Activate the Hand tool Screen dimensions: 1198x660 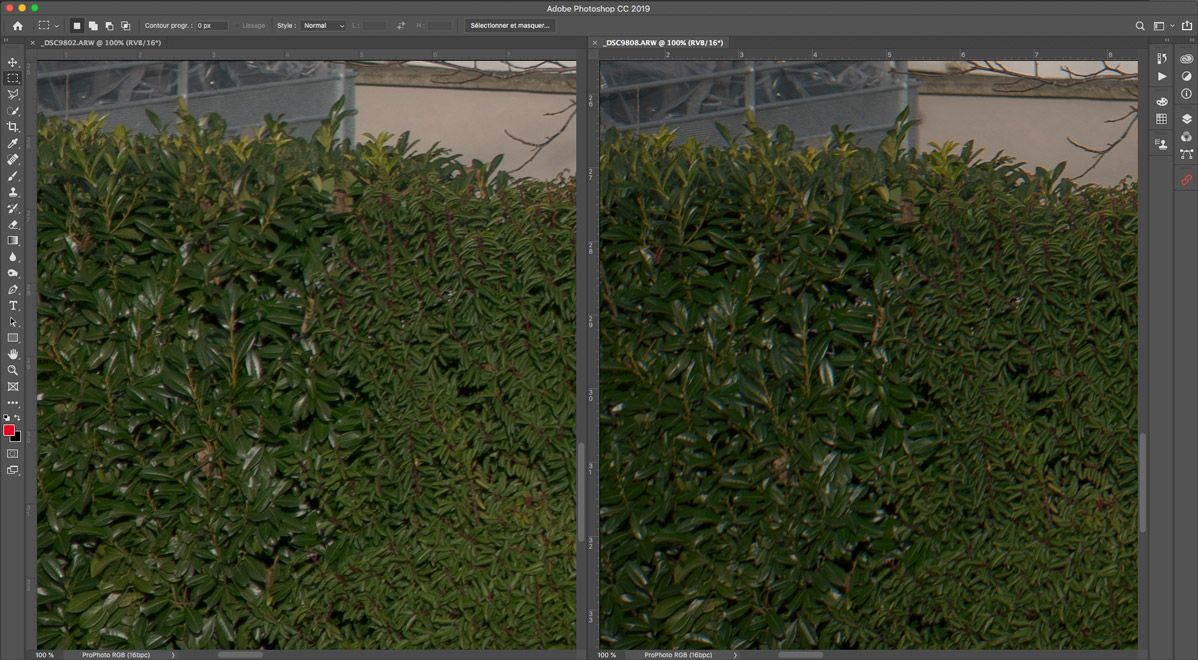(x=13, y=354)
